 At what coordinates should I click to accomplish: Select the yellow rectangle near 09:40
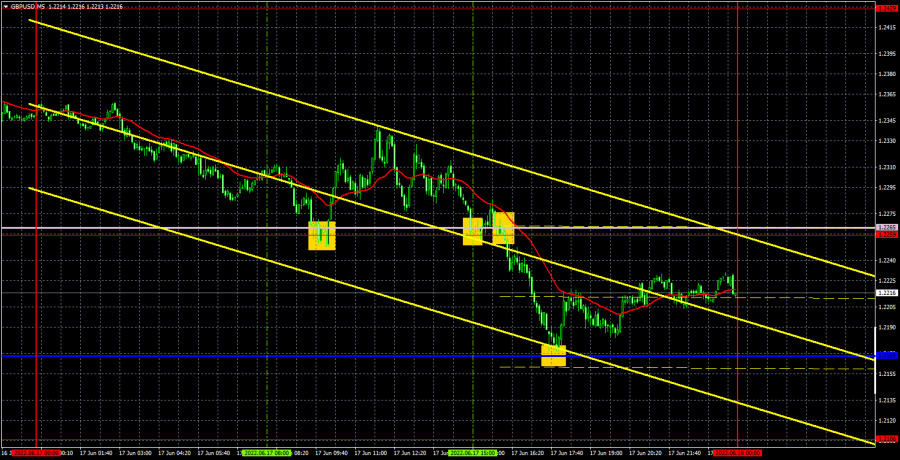click(322, 235)
